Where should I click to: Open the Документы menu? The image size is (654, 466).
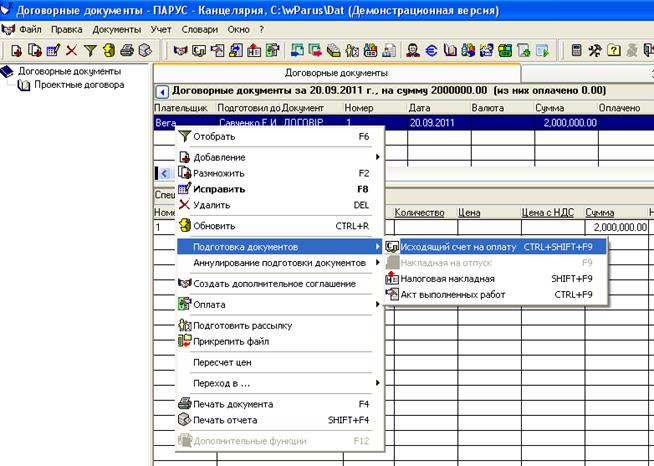[117, 30]
